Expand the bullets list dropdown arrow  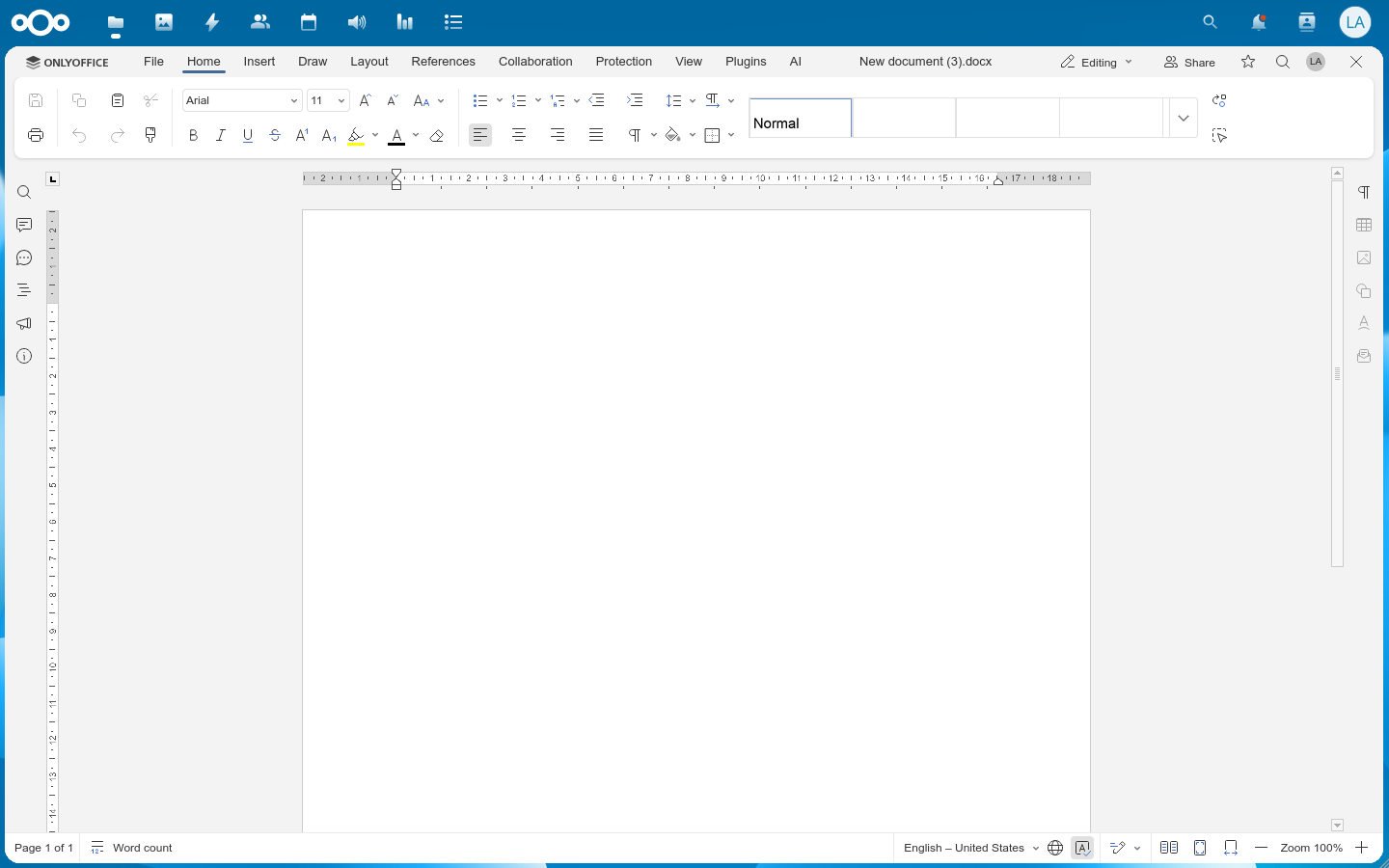pos(499,100)
